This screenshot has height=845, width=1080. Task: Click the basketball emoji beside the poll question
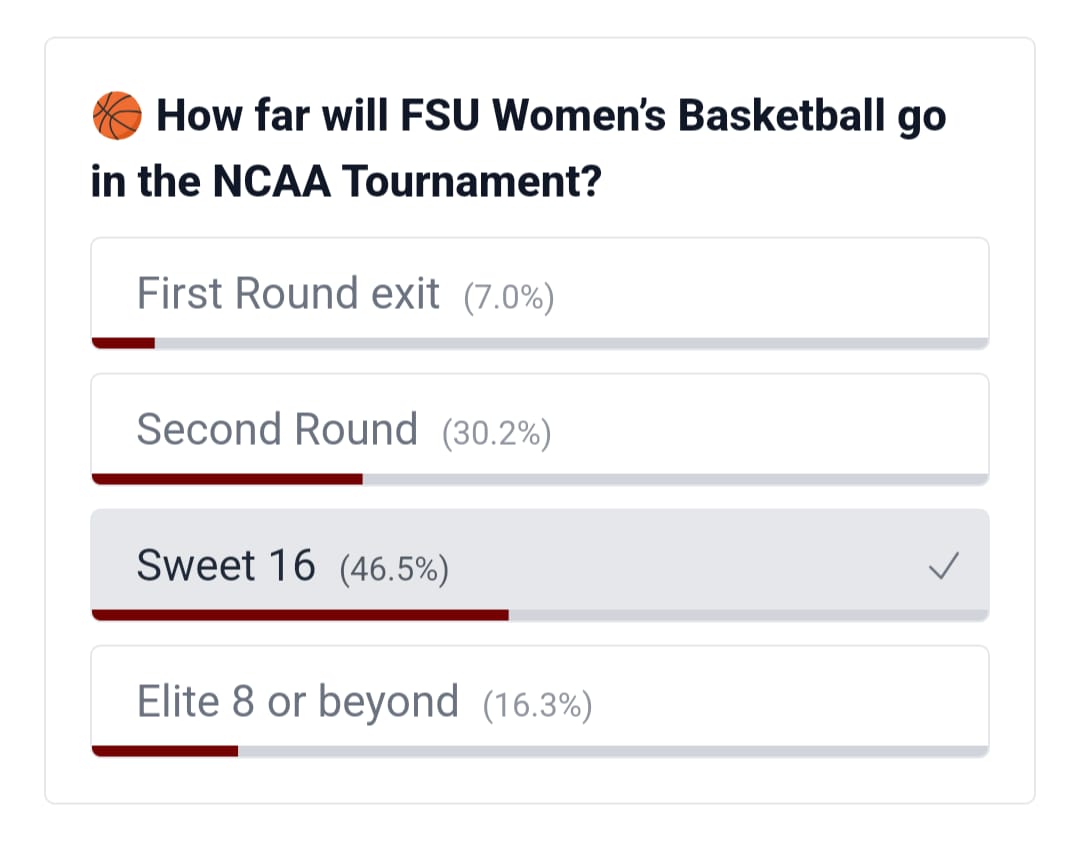click(x=117, y=116)
